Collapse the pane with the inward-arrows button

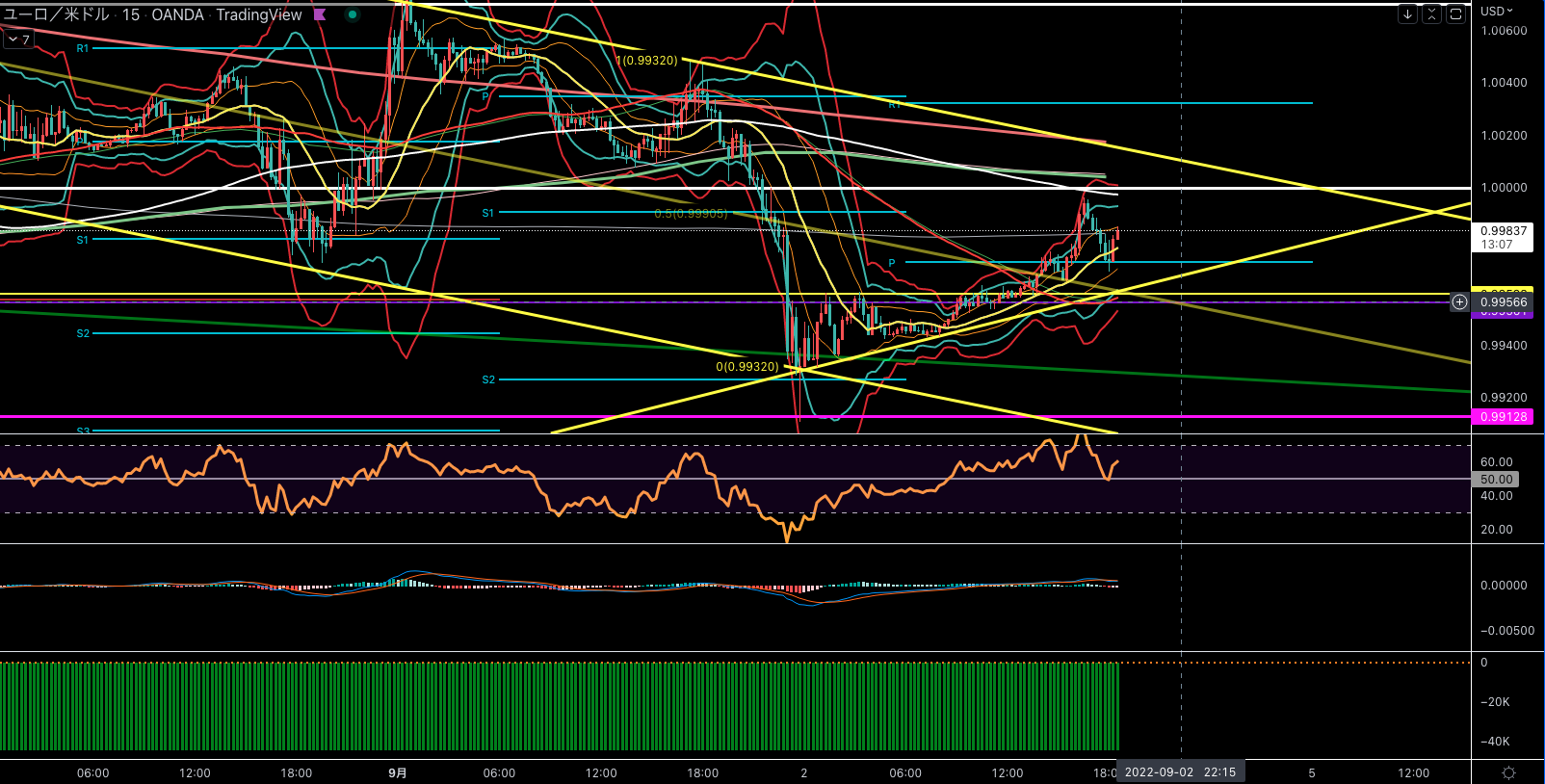1431,13
